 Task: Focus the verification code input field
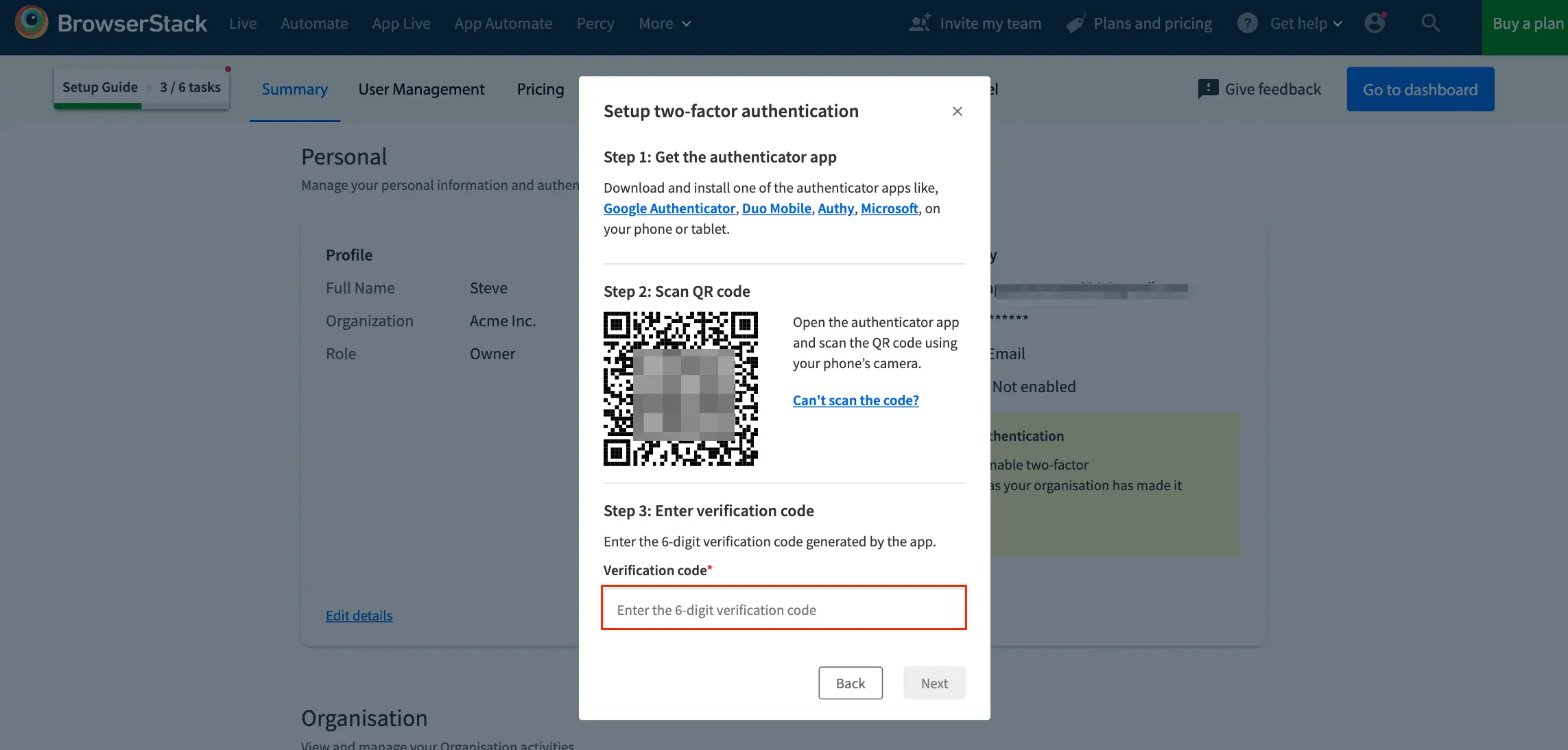click(783, 609)
